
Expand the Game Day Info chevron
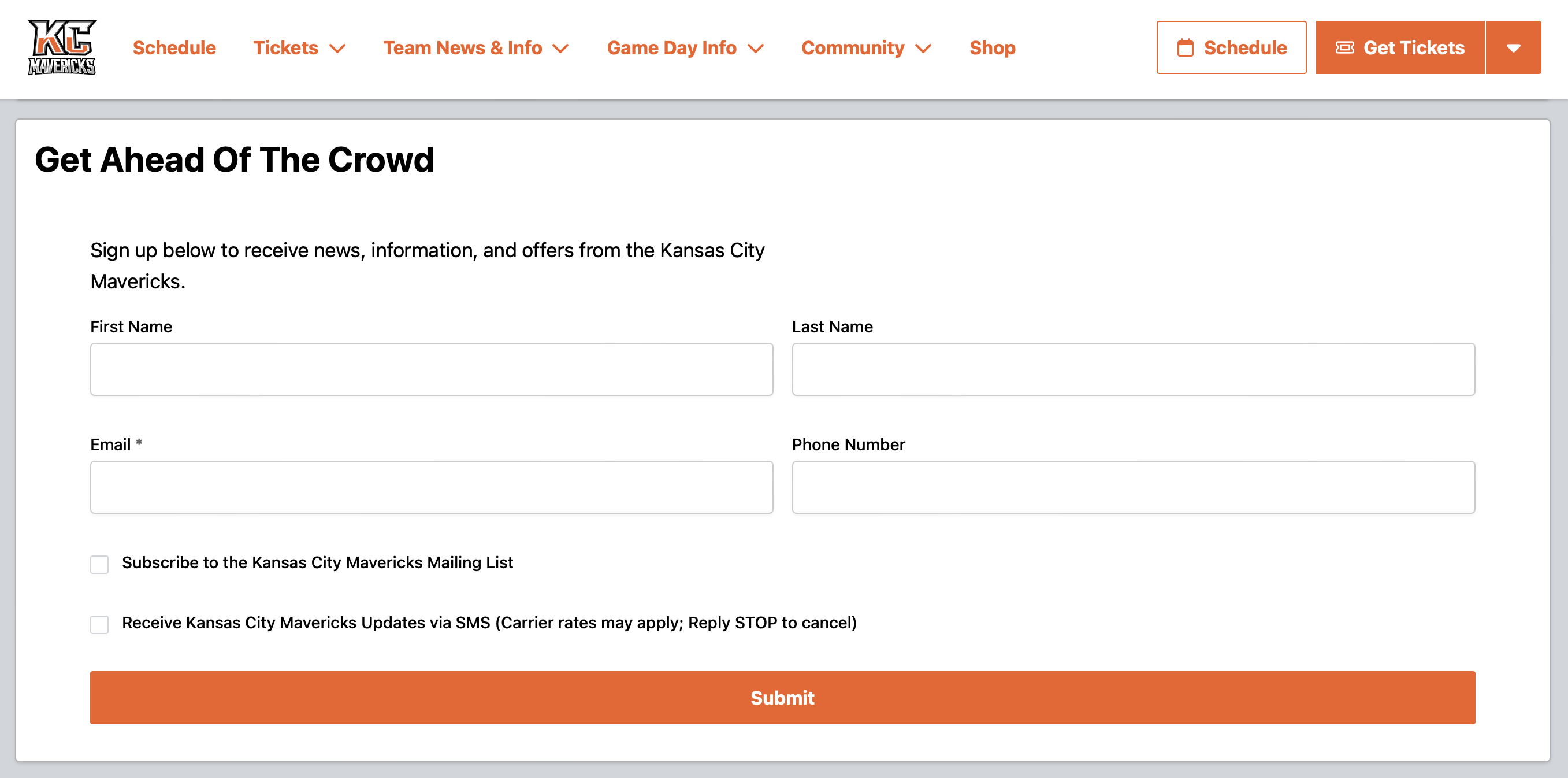(x=755, y=49)
